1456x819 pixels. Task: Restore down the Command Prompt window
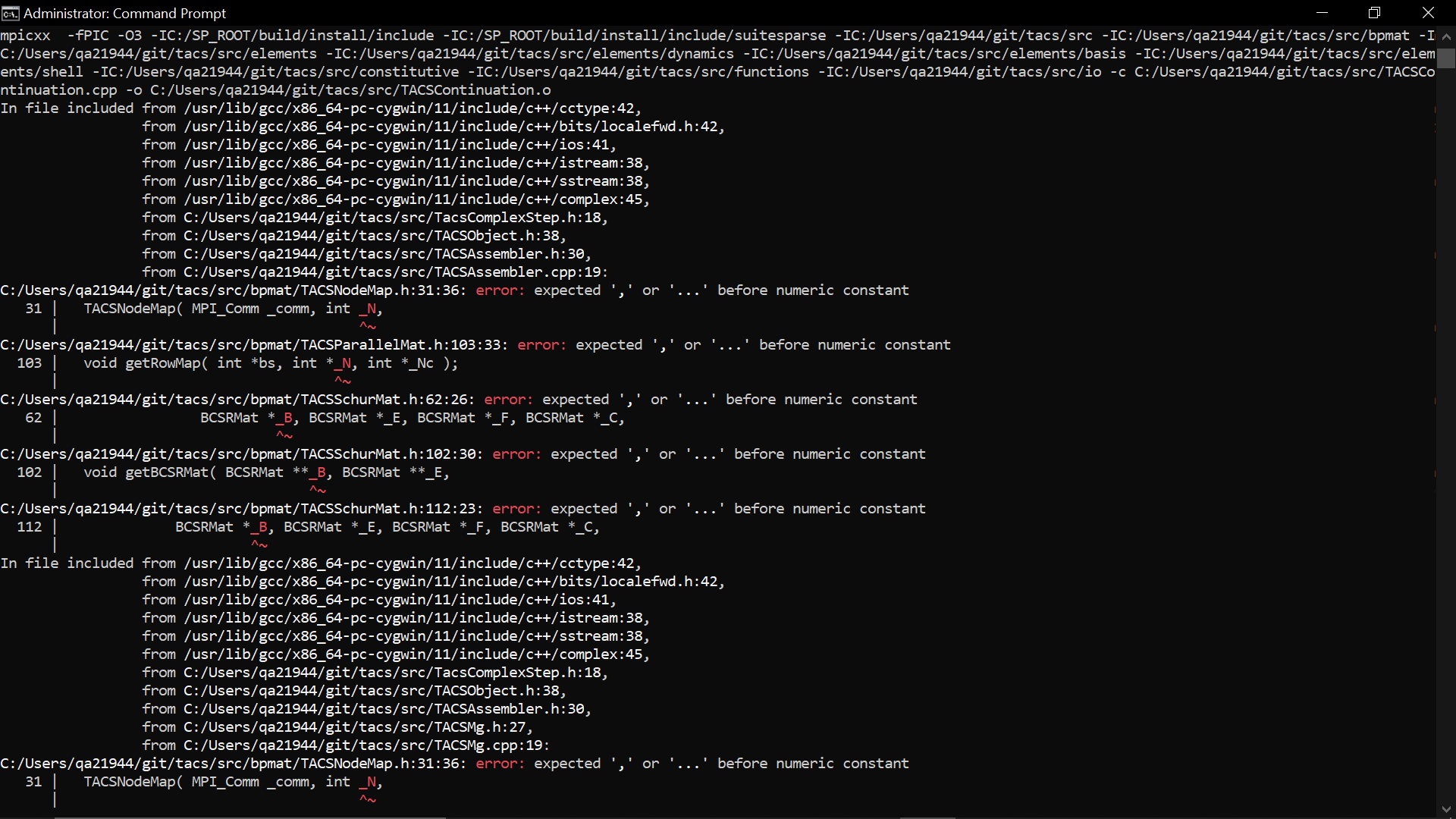point(1374,13)
